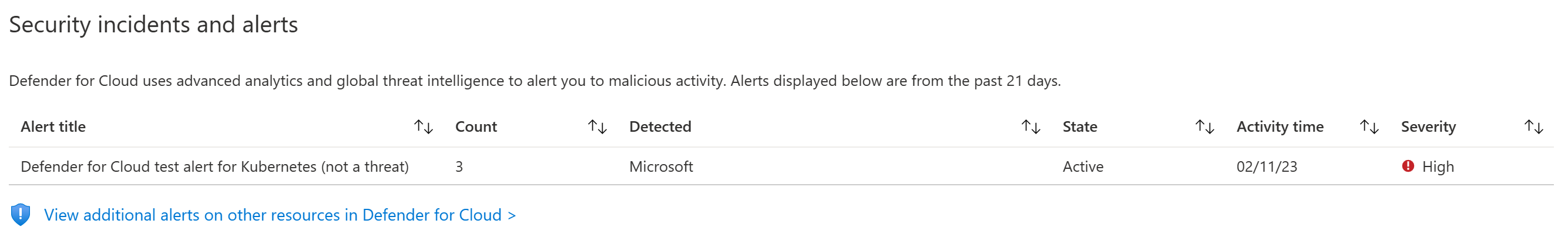Select the Severity column header
Screen dimensions: 1568x250
click(1429, 127)
